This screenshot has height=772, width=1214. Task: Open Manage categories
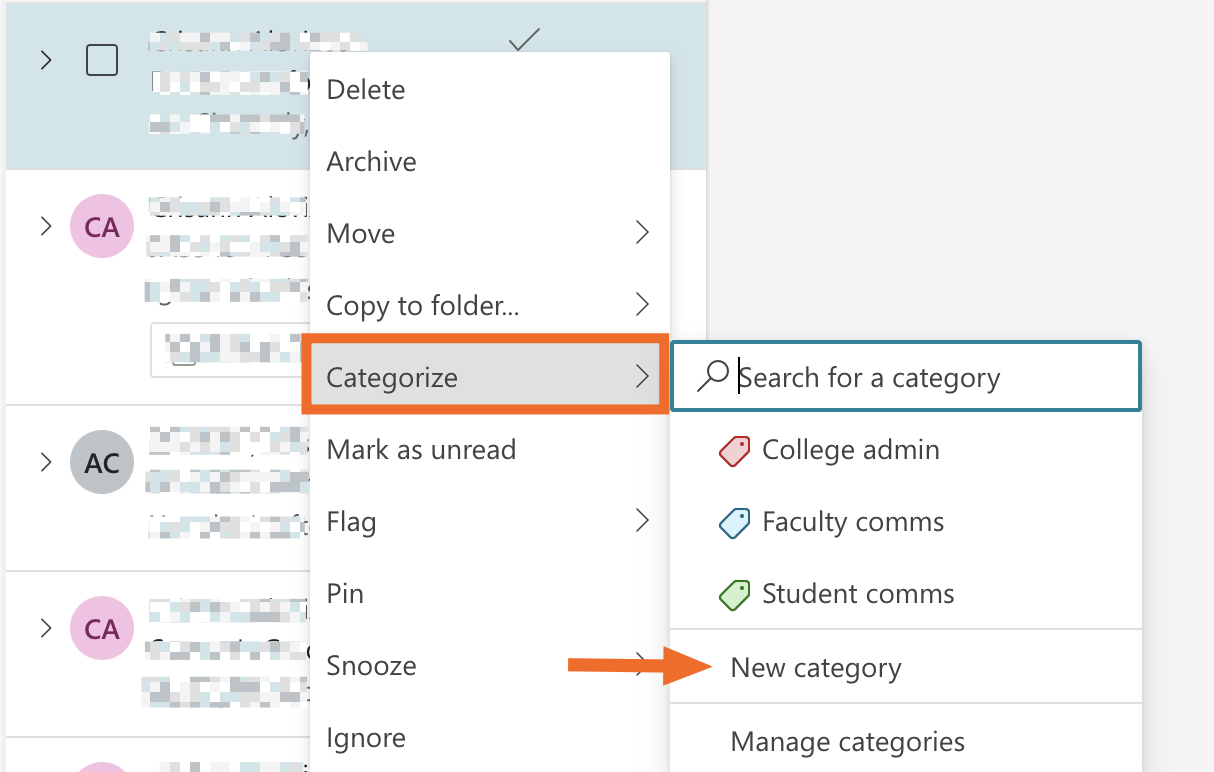[906, 742]
